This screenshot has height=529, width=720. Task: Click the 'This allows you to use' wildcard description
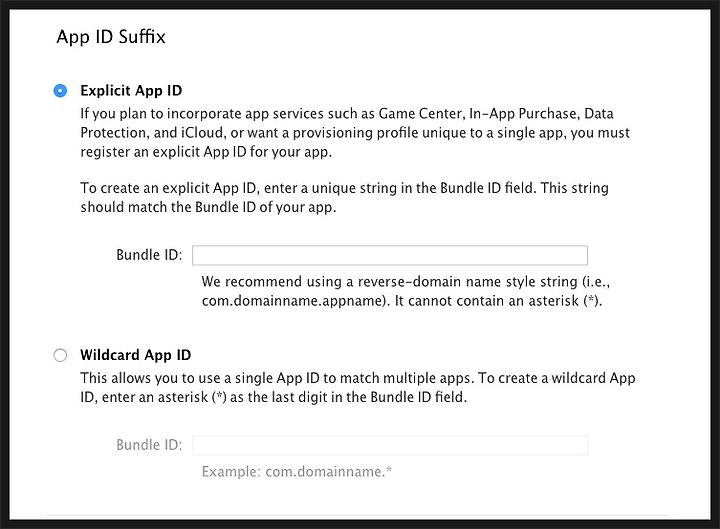(x=358, y=388)
